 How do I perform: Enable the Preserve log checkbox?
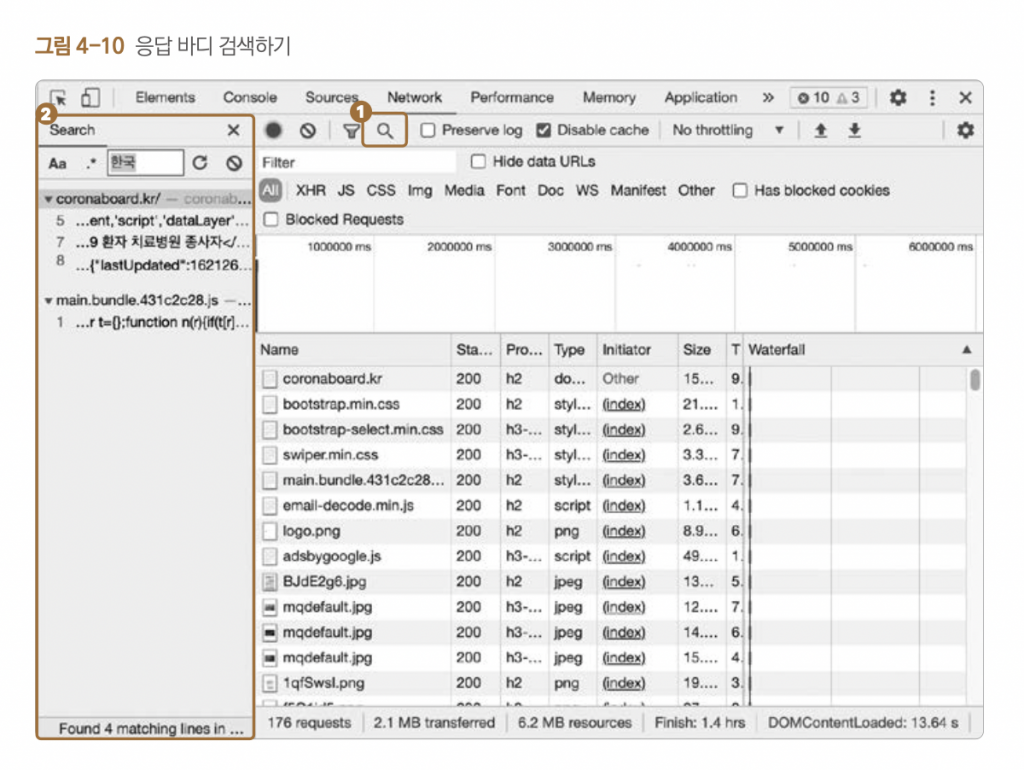coord(428,131)
